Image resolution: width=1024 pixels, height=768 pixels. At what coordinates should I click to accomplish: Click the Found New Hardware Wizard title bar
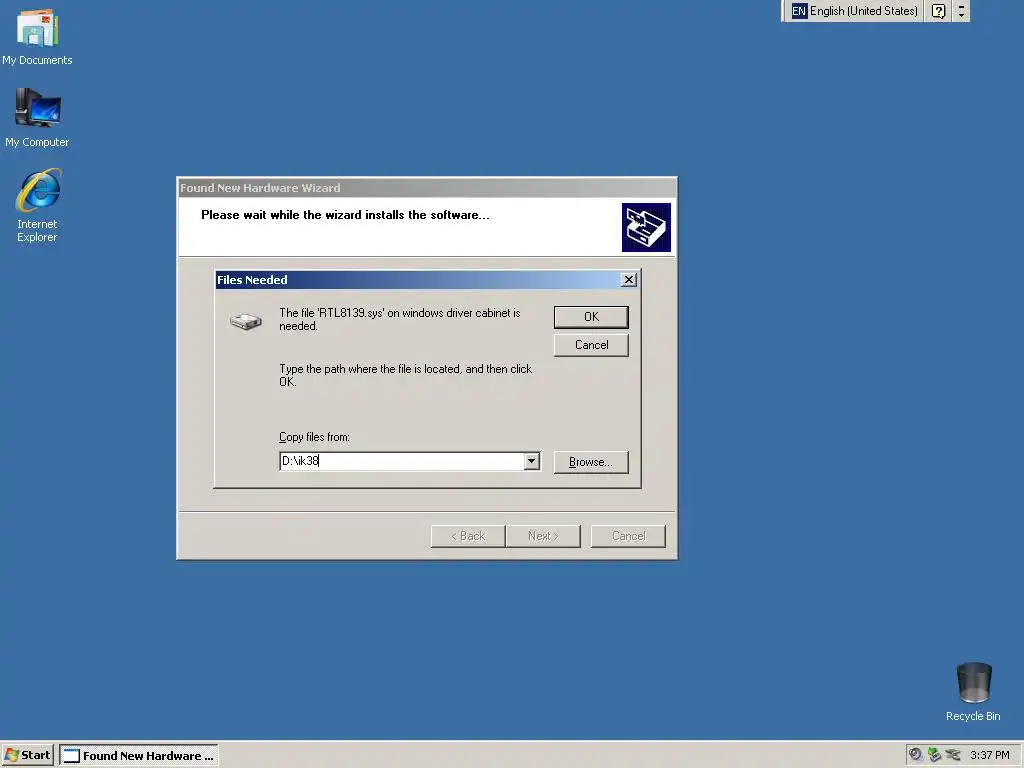pos(427,187)
